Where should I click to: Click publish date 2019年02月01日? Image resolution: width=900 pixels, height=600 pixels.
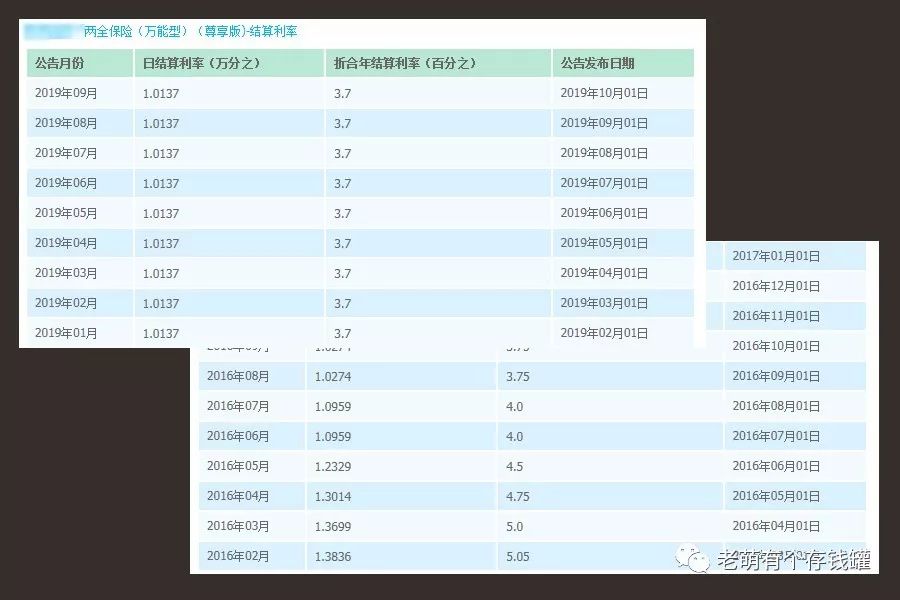coord(604,333)
